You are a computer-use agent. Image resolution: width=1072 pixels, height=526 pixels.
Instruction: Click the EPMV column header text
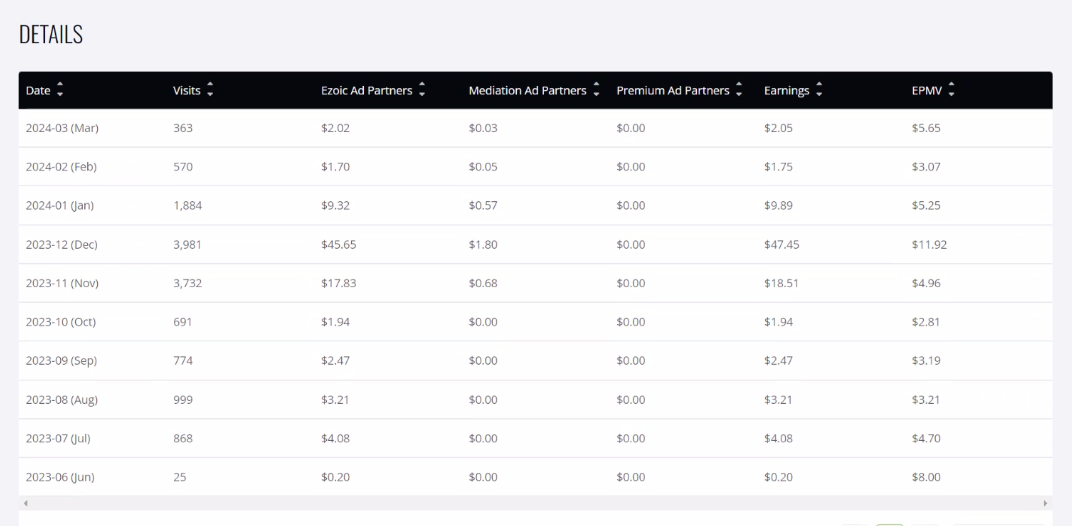coord(926,90)
